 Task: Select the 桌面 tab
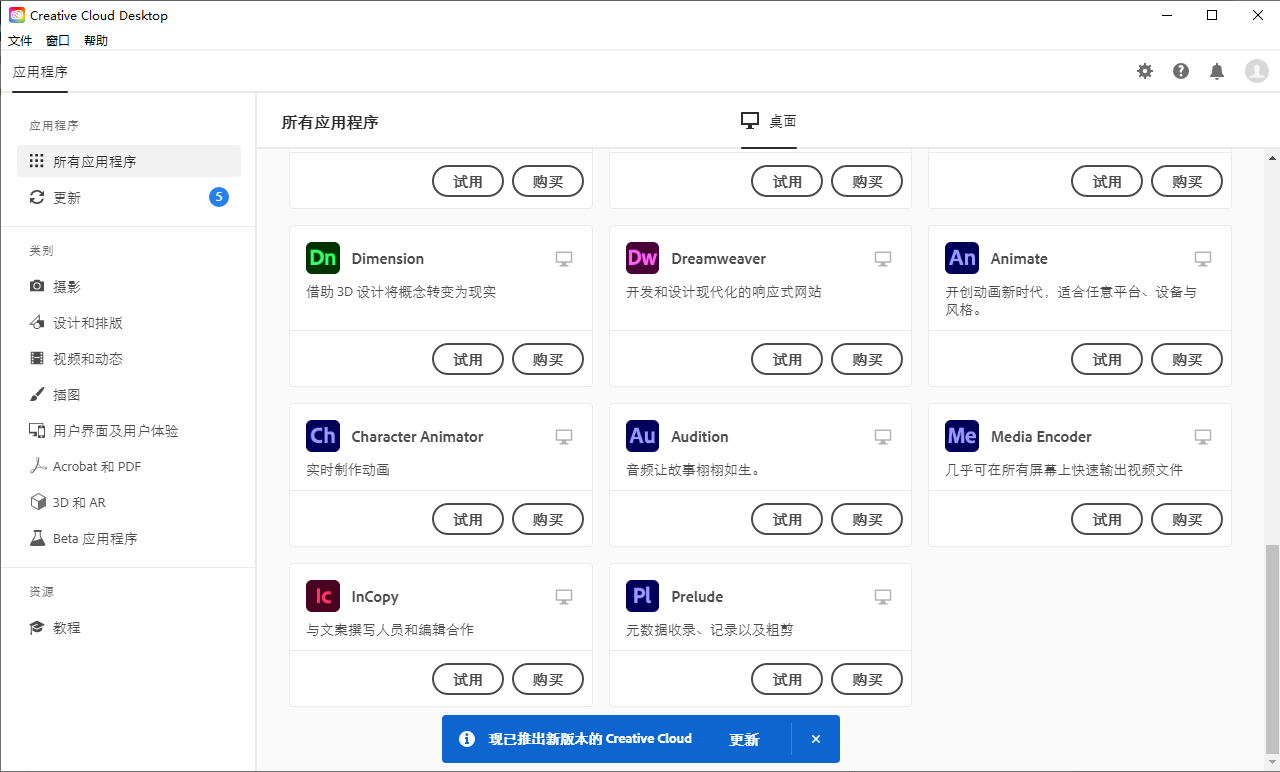769,121
